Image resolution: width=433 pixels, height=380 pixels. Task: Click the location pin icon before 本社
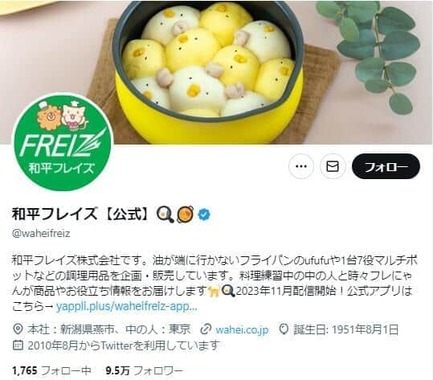point(18,329)
